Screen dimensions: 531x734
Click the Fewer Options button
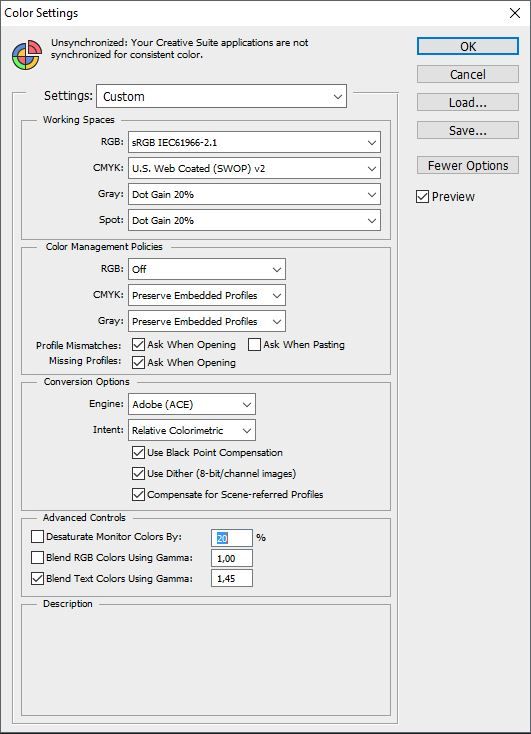[468, 165]
